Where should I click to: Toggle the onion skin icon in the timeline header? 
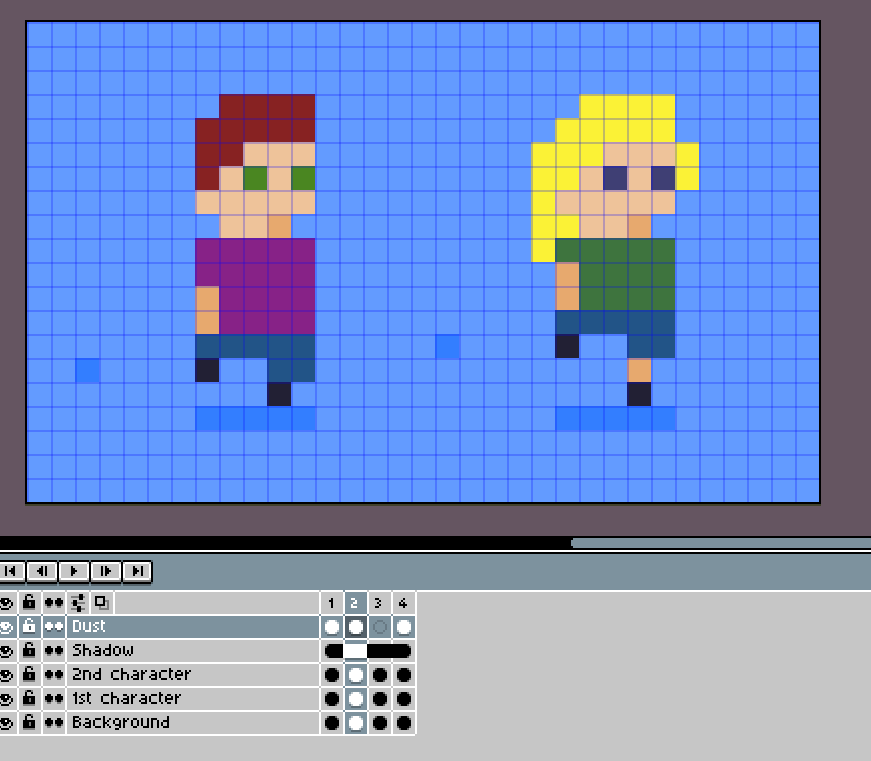[x=102, y=603]
